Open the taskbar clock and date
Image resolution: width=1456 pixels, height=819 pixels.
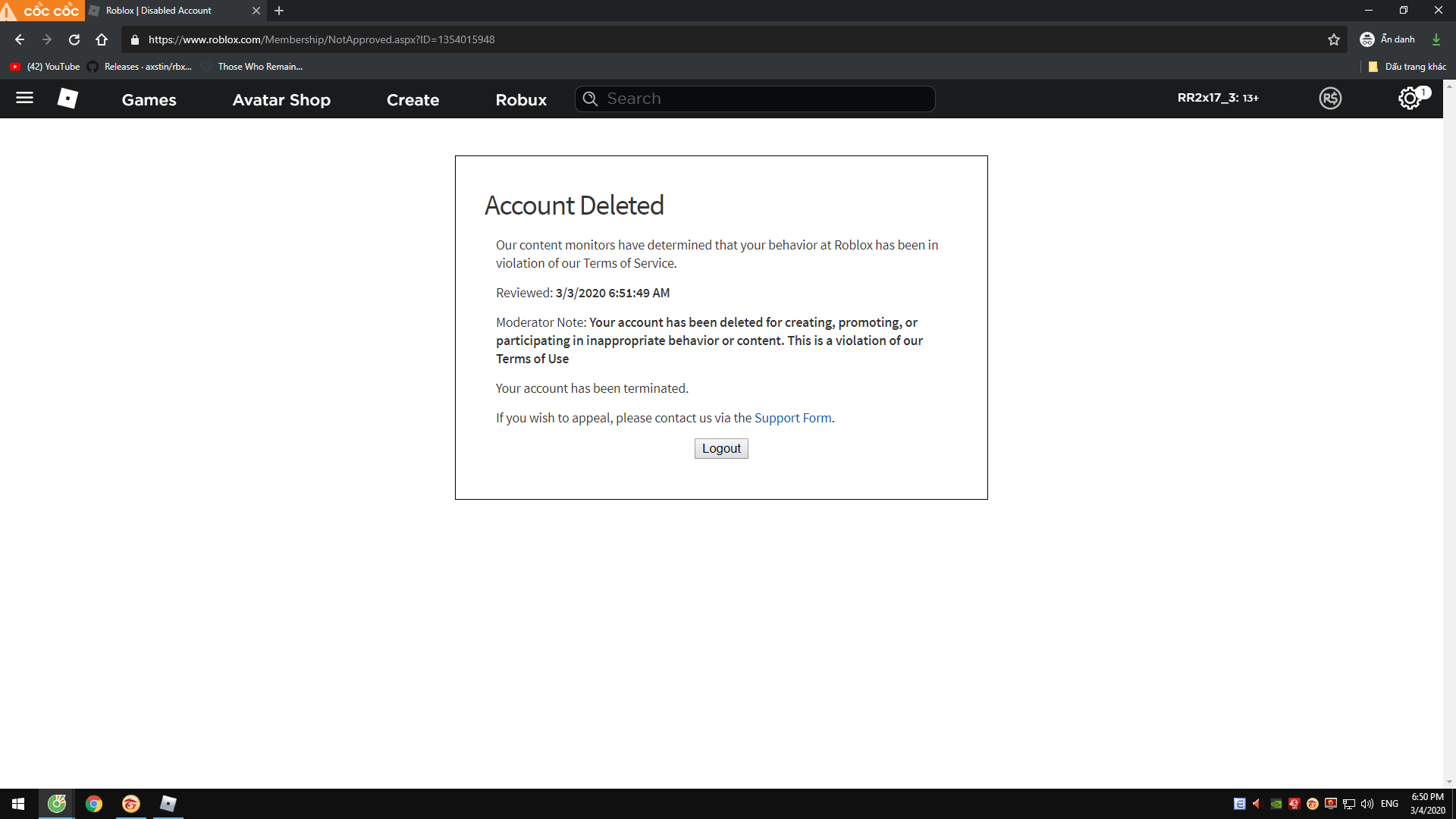tap(1427, 804)
